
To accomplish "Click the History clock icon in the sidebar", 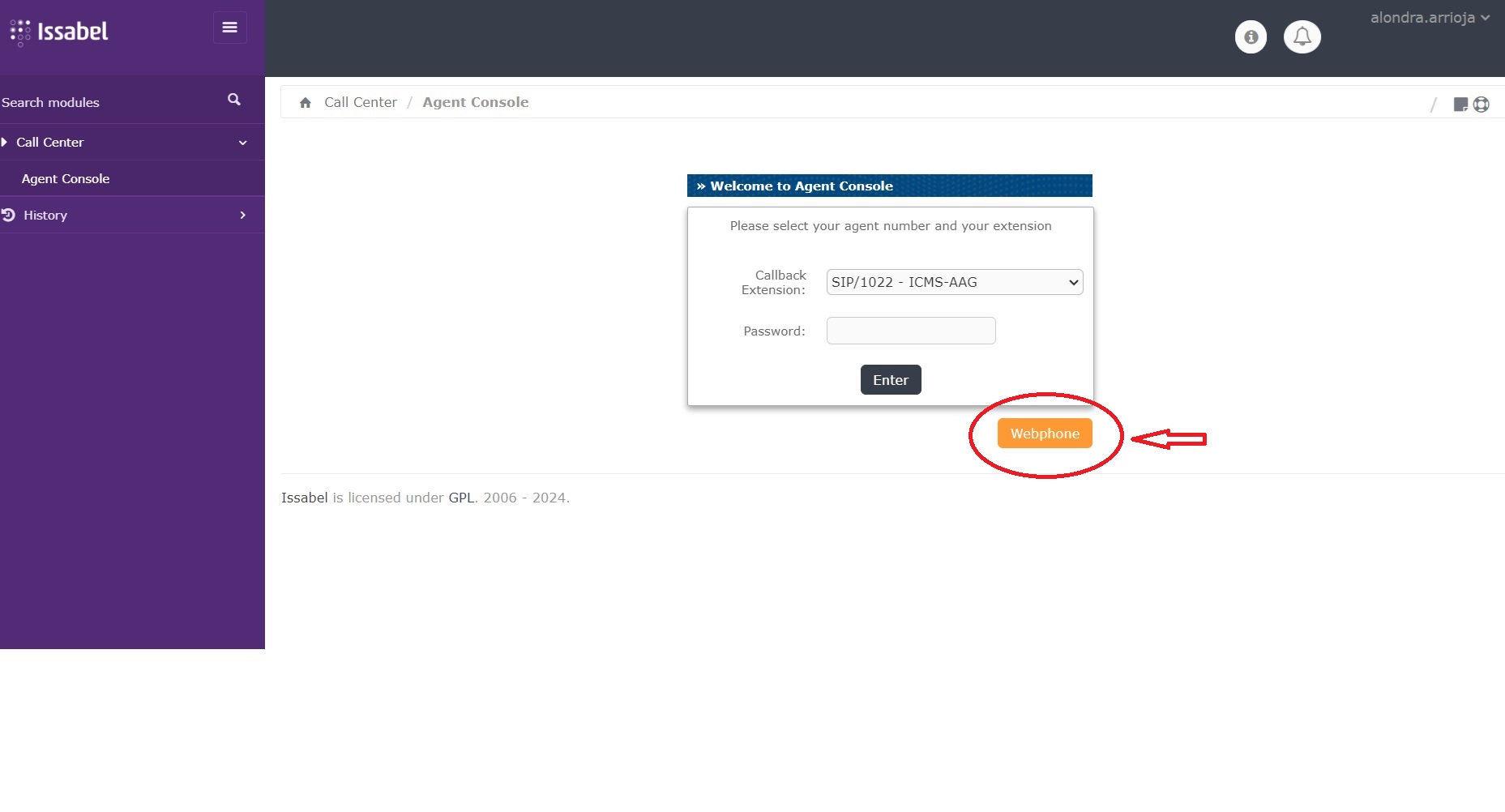I will pos(9,215).
